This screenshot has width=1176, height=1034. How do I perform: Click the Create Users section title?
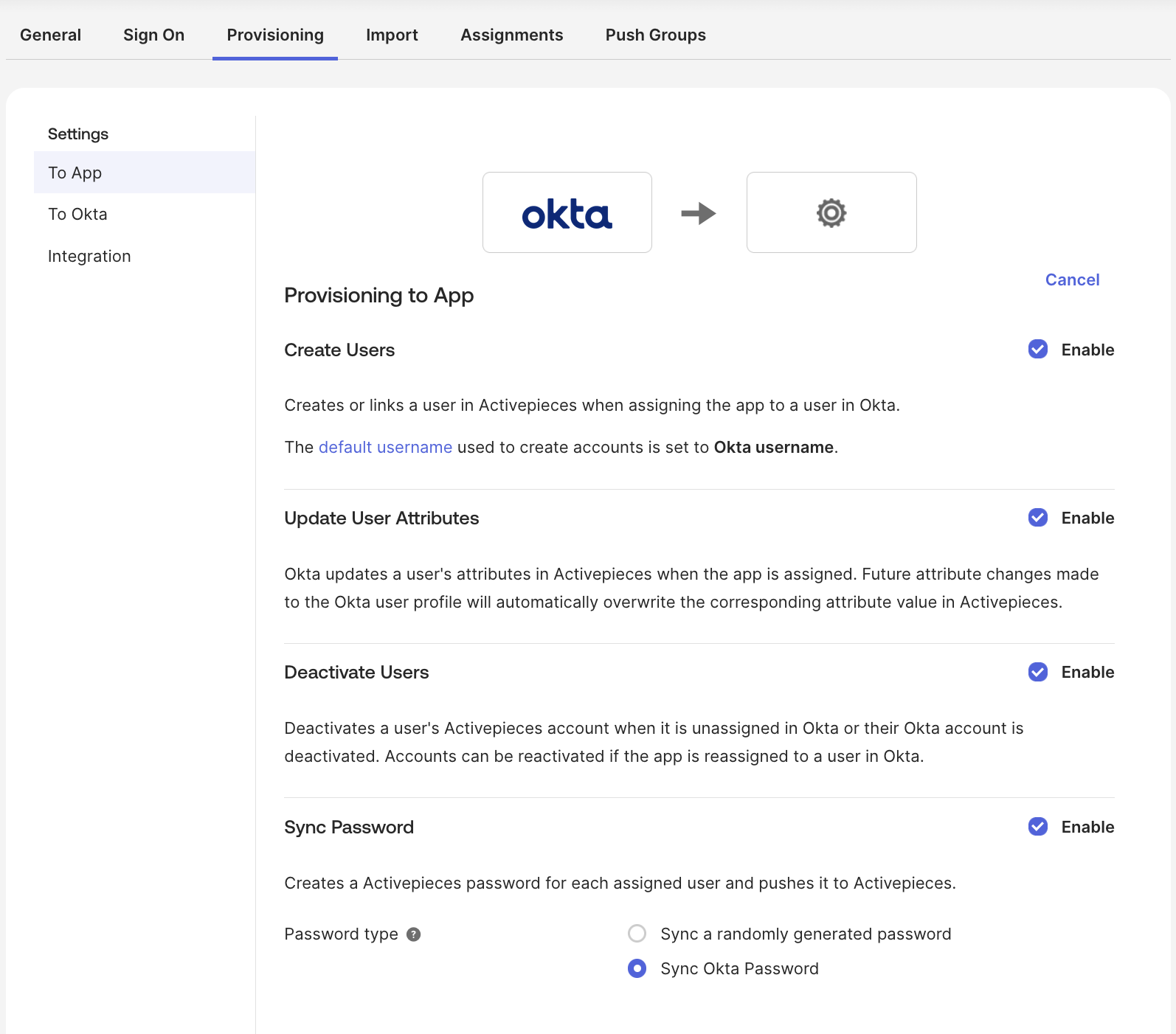[x=339, y=350]
